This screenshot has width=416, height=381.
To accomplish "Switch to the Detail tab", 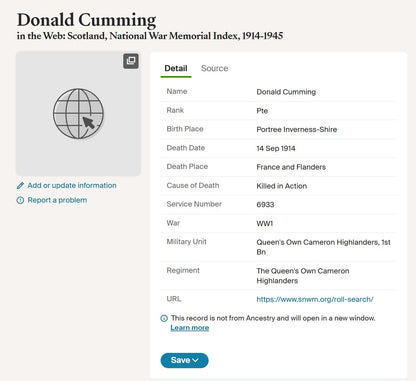I will (176, 69).
